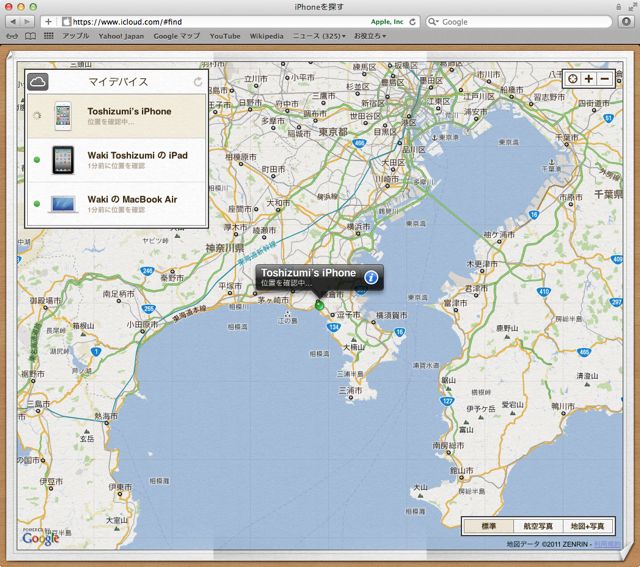Click the Google logo on the map
Screen dimensions: 640x567
41,538
